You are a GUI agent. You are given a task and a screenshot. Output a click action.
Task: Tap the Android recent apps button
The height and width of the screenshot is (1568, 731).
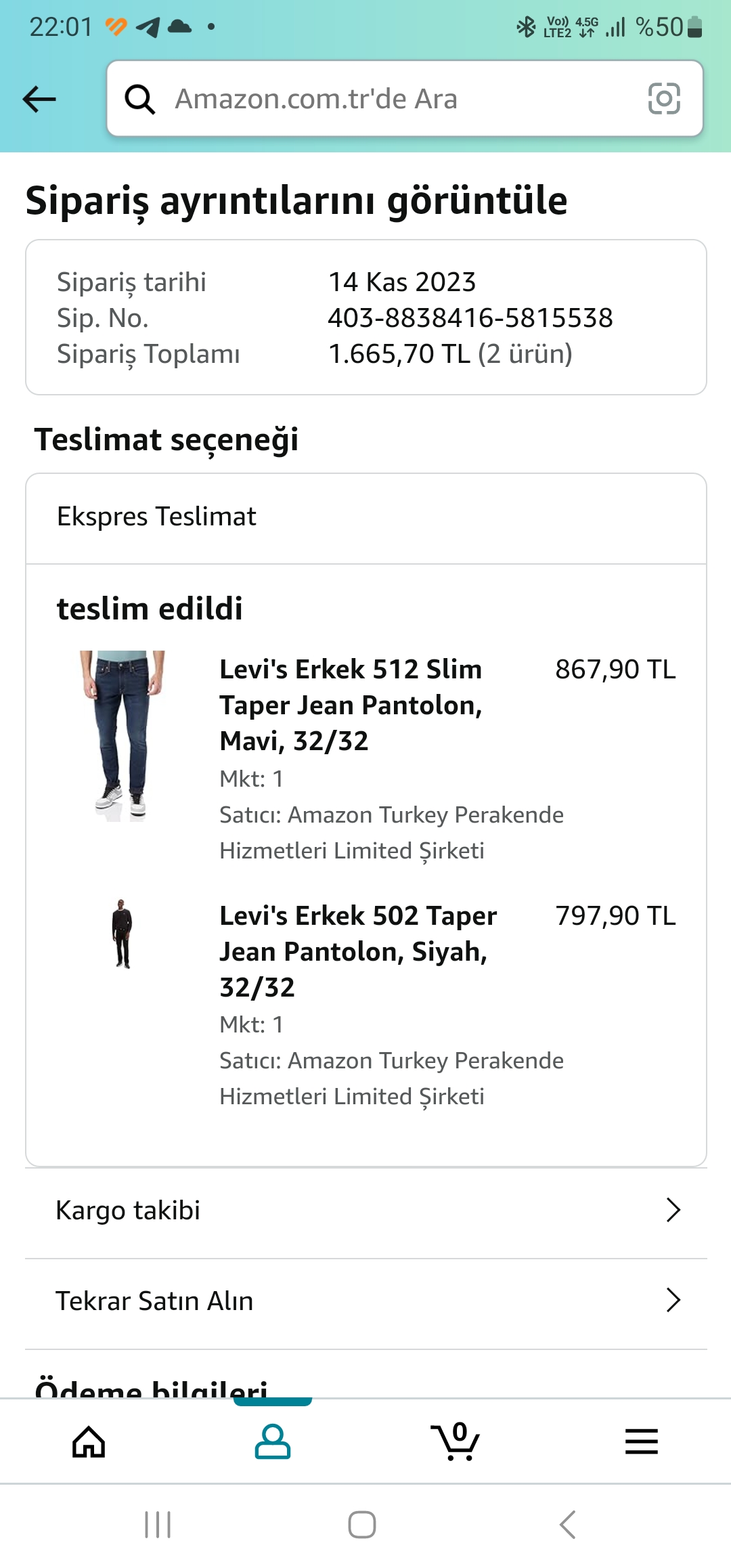[158, 1525]
